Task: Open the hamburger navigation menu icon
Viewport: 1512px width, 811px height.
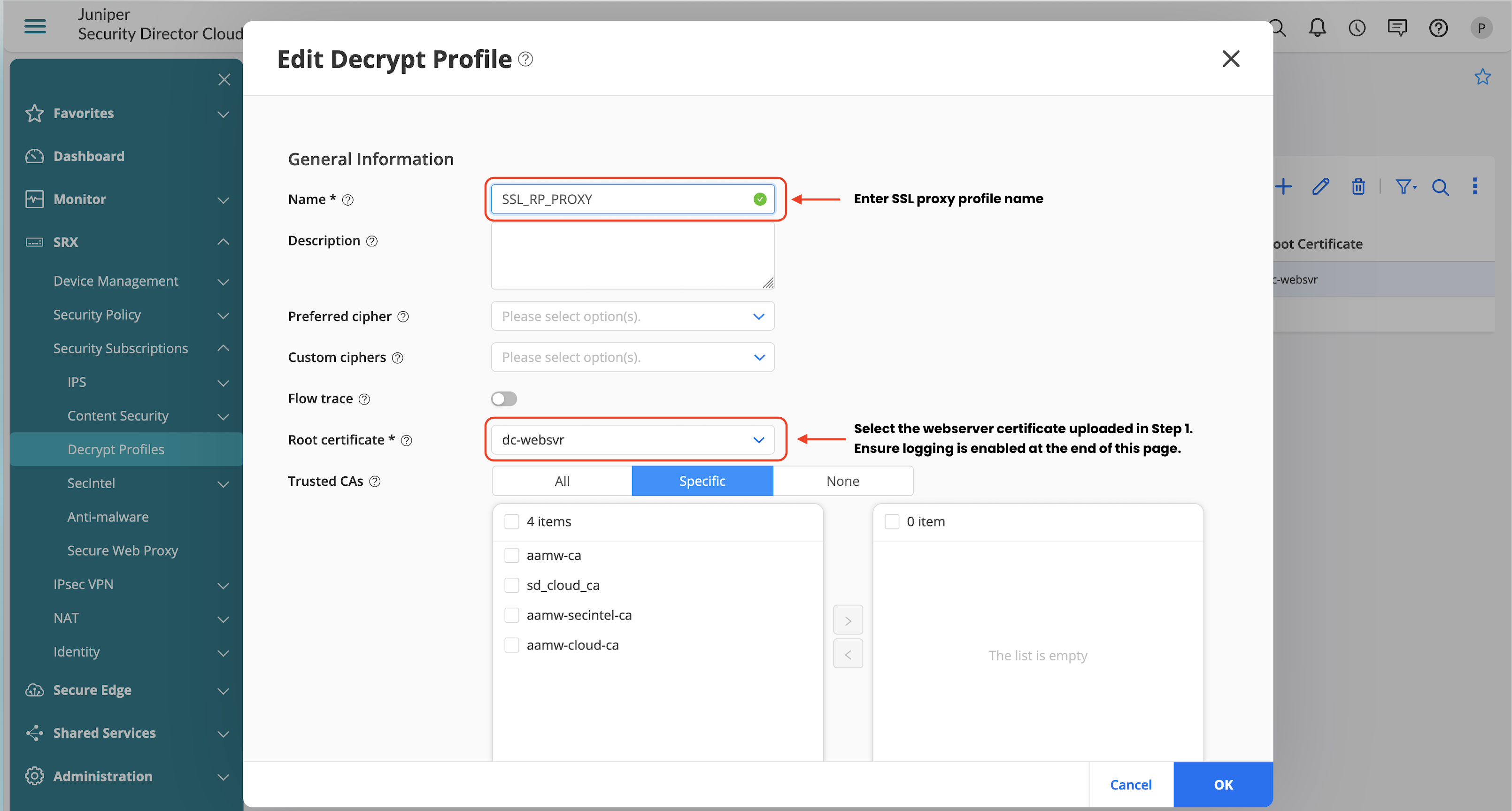Action: [x=35, y=26]
